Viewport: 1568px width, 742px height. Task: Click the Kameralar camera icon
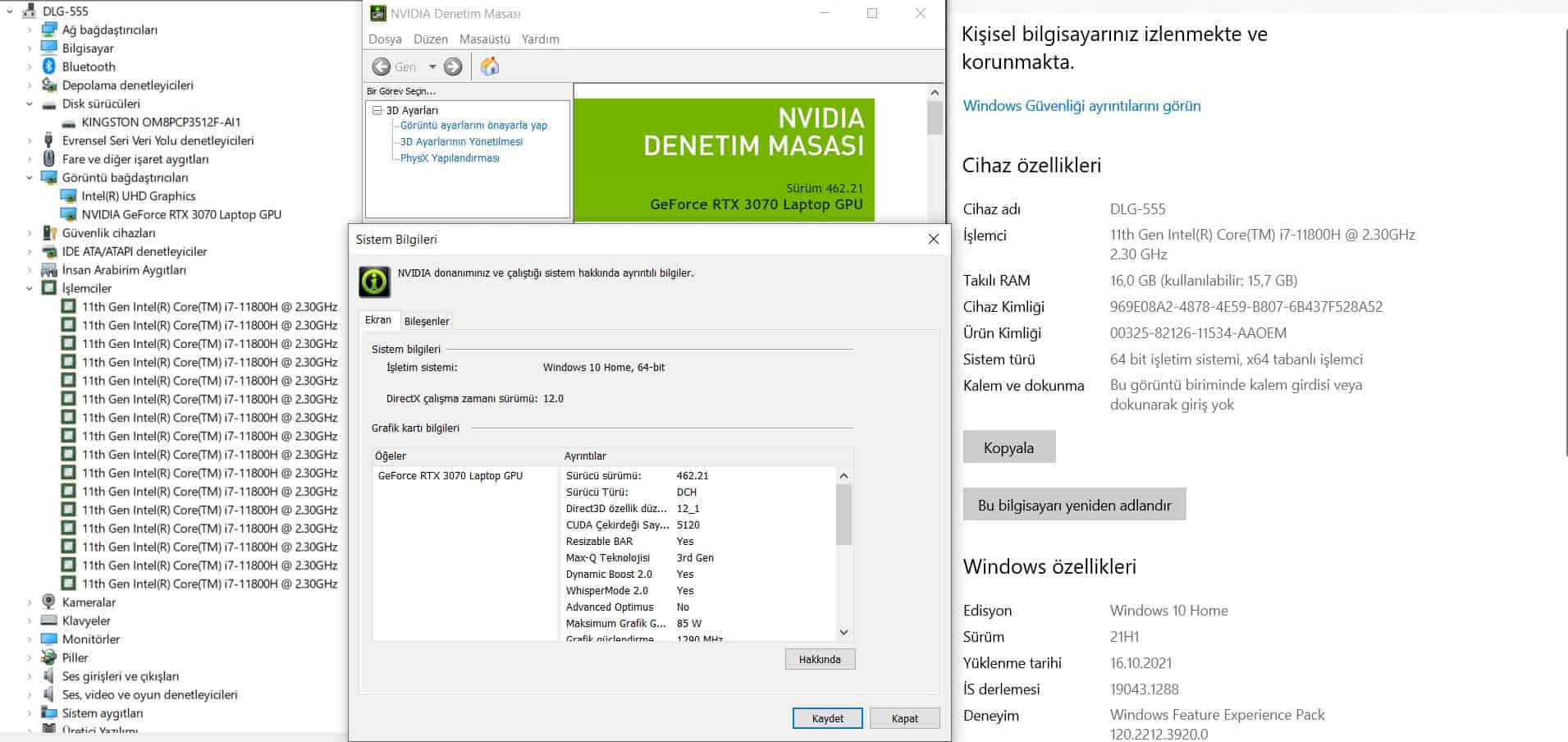click(48, 602)
